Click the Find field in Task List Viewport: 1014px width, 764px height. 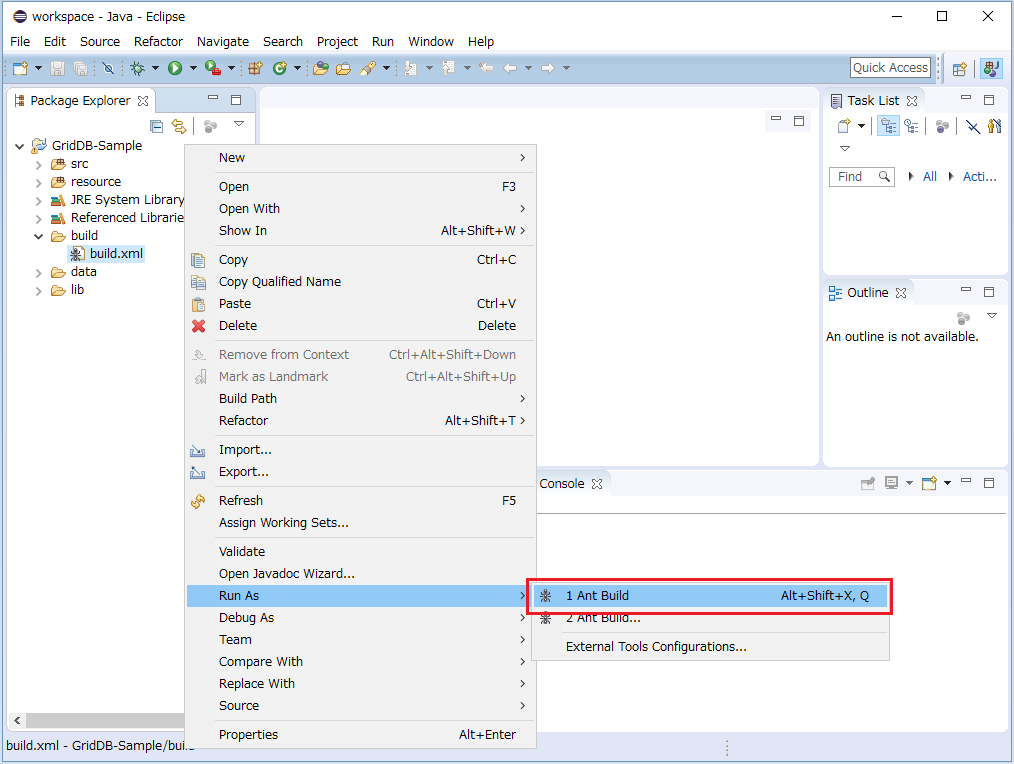point(861,177)
